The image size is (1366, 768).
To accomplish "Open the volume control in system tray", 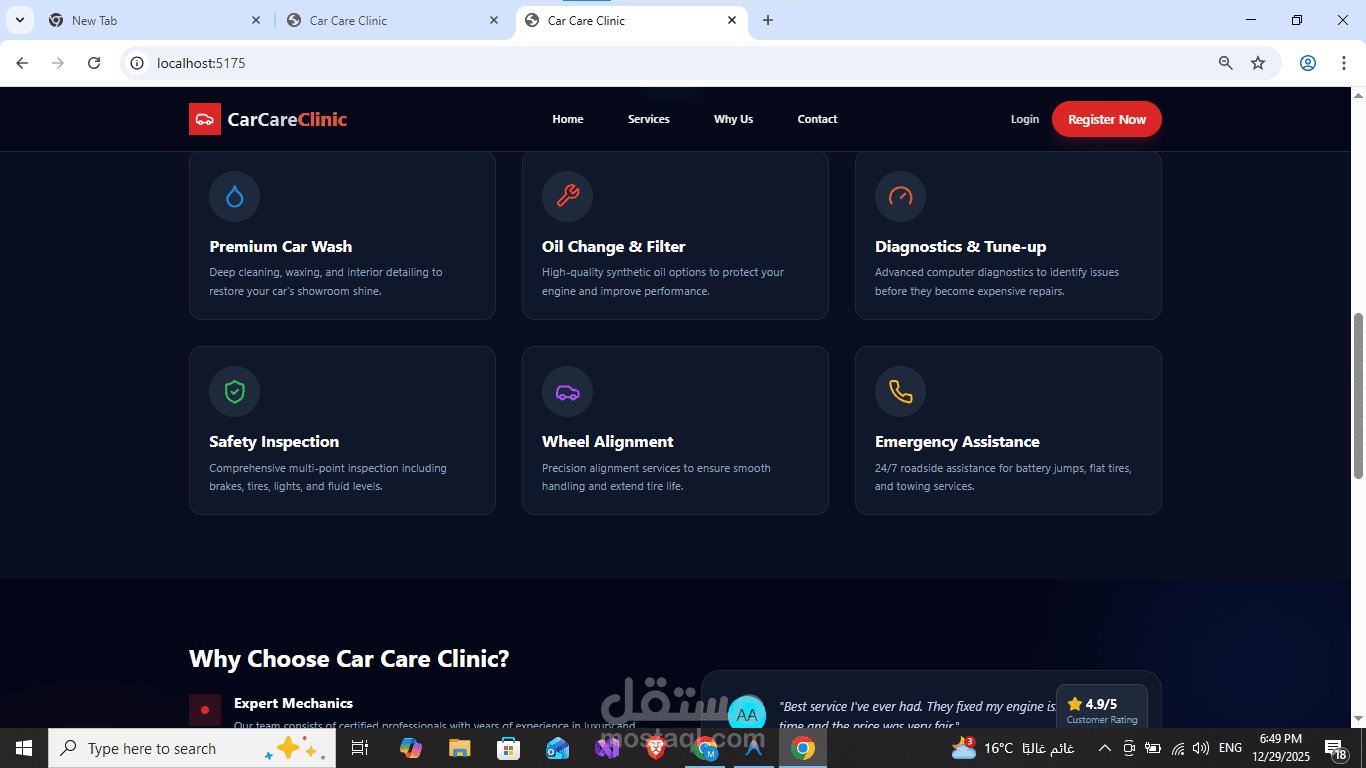I will (x=1201, y=748).
